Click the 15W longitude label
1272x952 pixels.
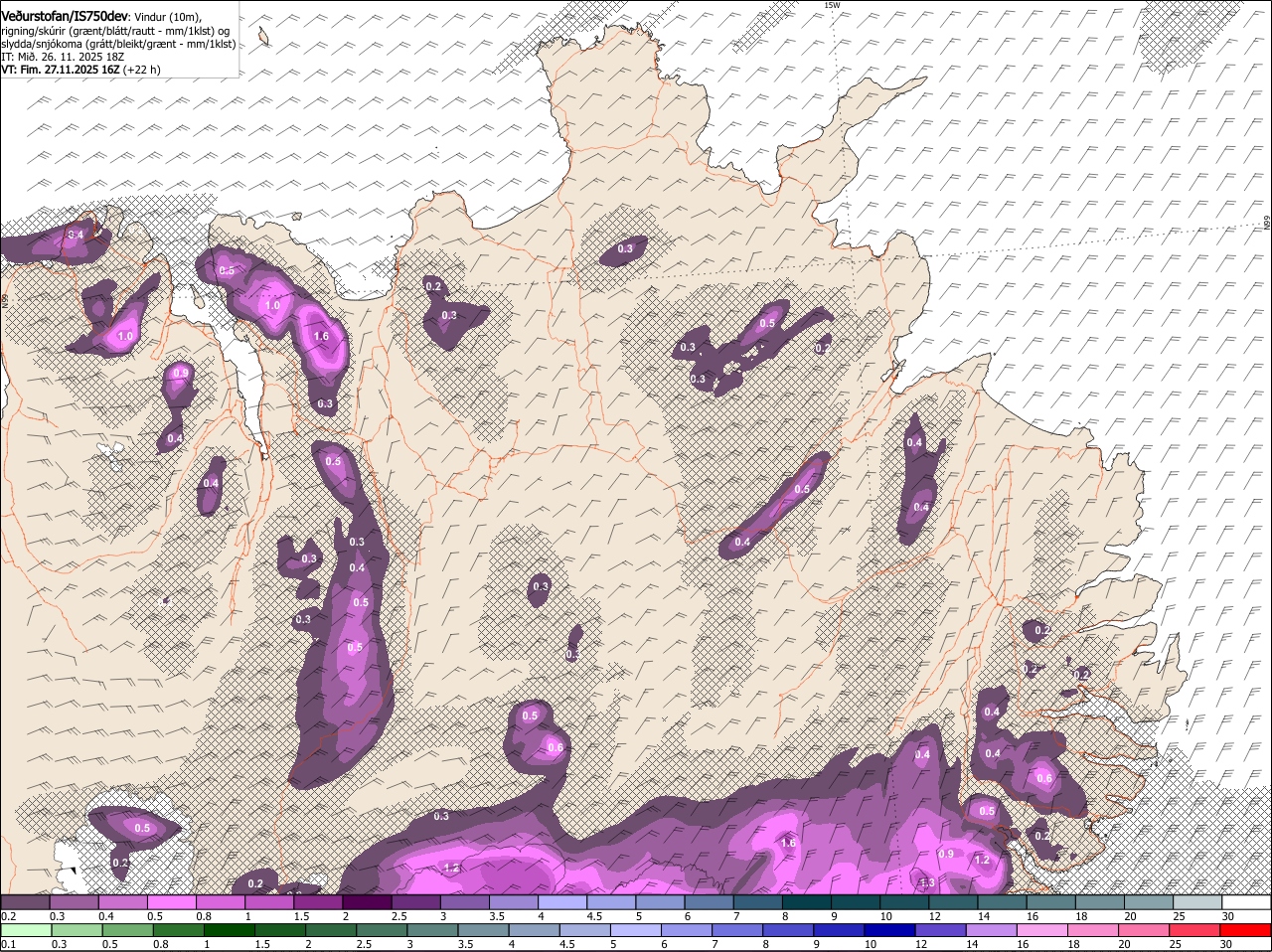(832, 5)
